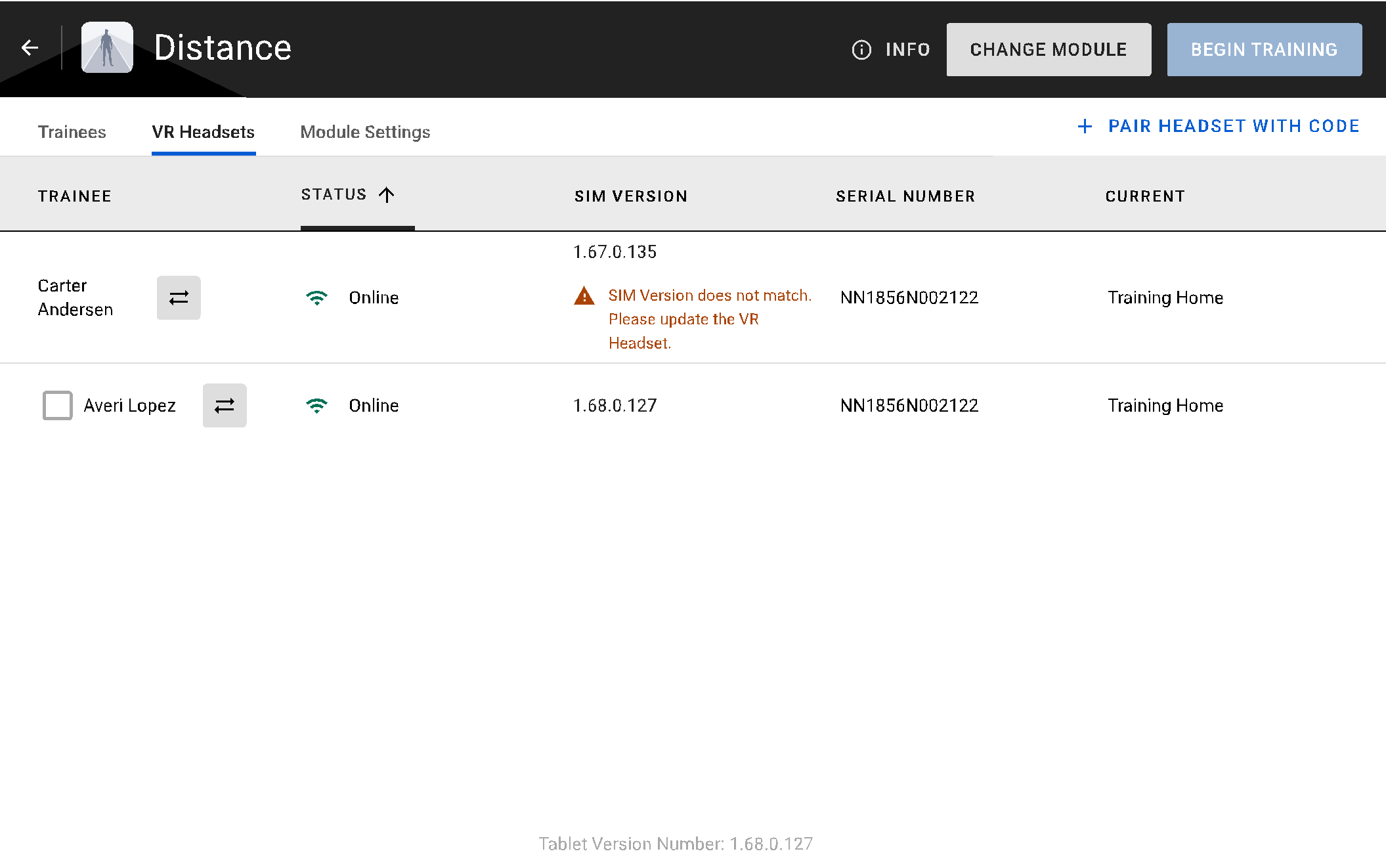
Task: Open the Info panel via the info icon
Action: pyautogui.click(x=861, y=49)
